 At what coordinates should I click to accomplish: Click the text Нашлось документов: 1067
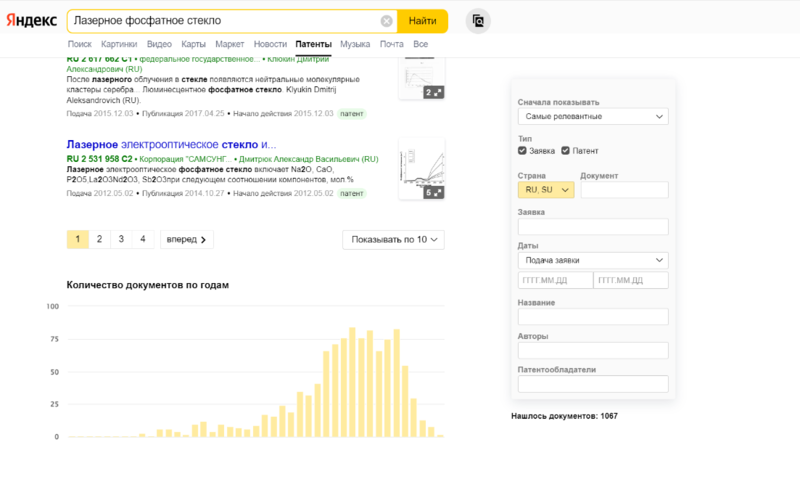[564, 416]
